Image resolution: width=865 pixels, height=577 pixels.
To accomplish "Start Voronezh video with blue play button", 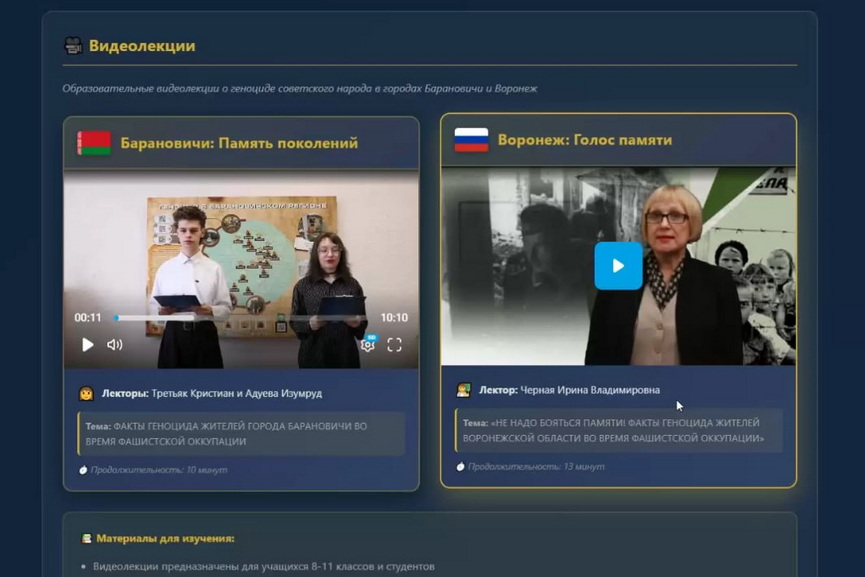I will point(618,266).
